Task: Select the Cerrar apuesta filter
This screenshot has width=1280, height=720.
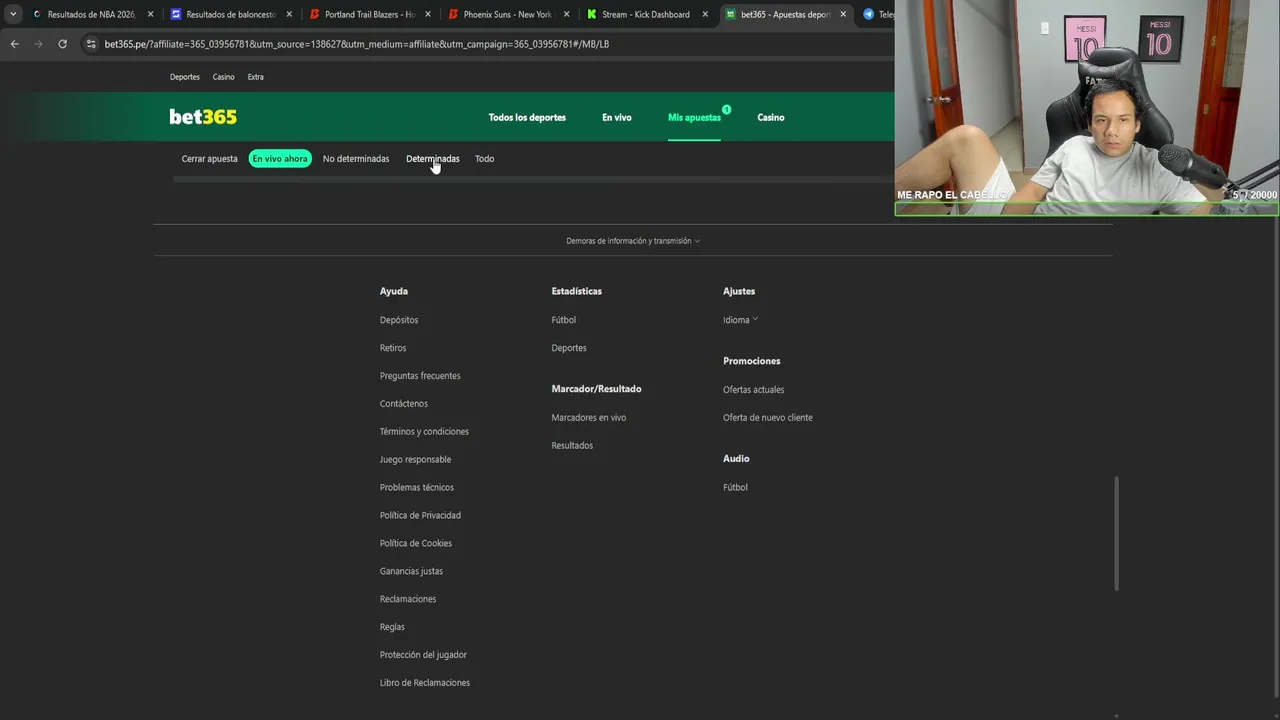Action: [x=210, y=159]
